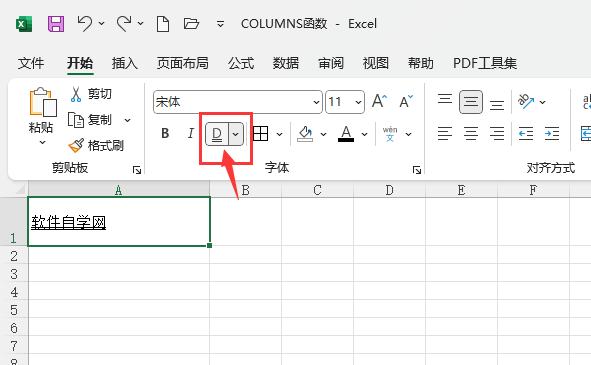Select column A header
591x365 pixels.
tap(119, 190)
